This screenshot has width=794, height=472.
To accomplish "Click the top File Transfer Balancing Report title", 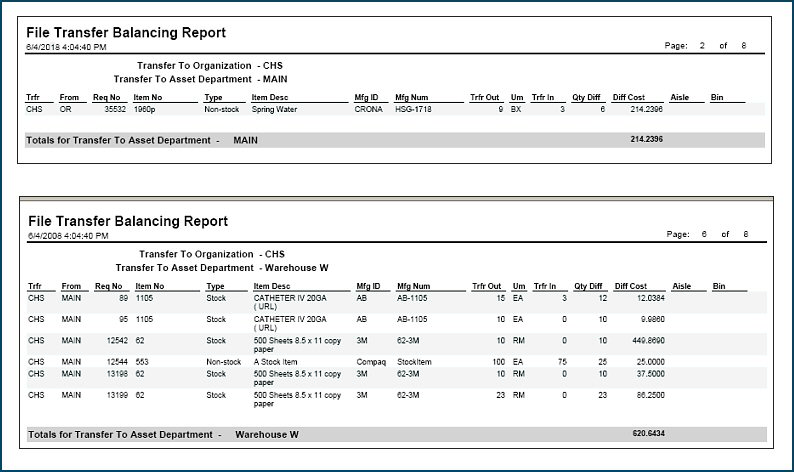I will (x=126, y=33).
